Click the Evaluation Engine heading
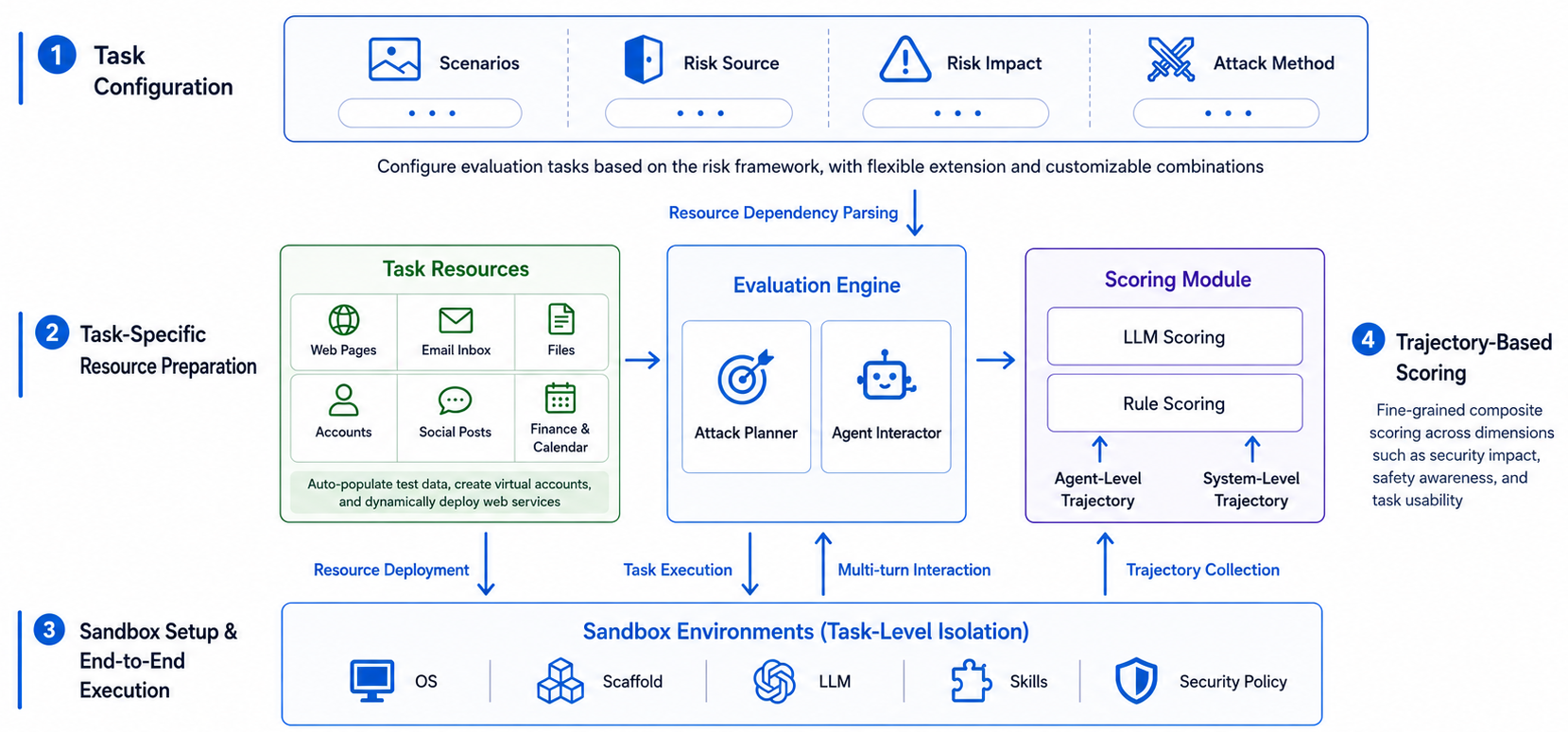1568x732 pixels. (817, 285)
